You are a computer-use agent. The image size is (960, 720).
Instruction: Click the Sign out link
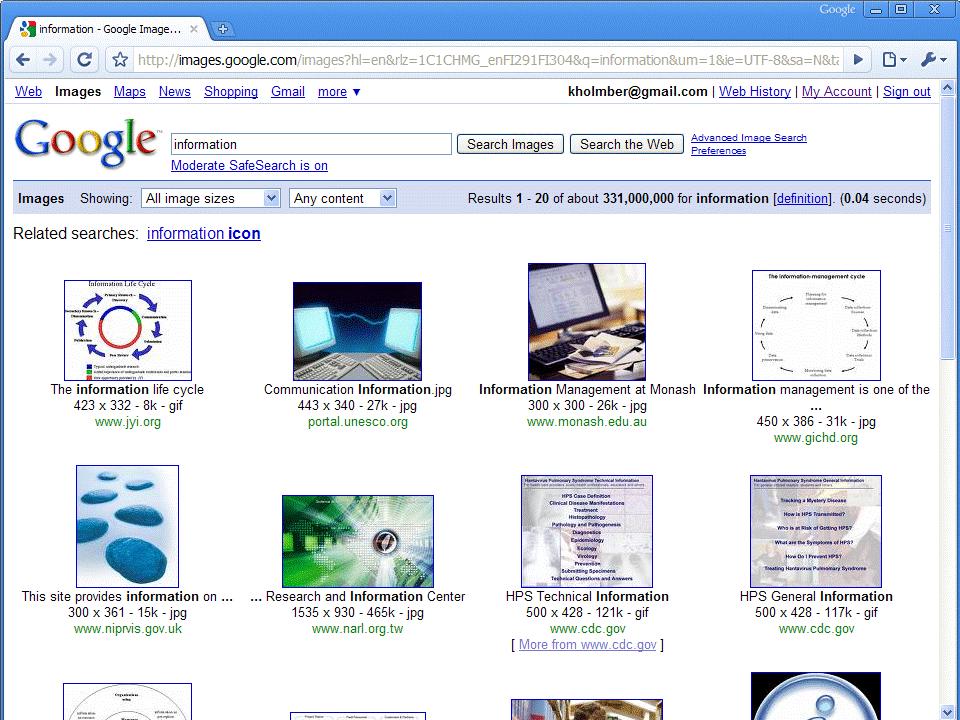click(907, 92)
